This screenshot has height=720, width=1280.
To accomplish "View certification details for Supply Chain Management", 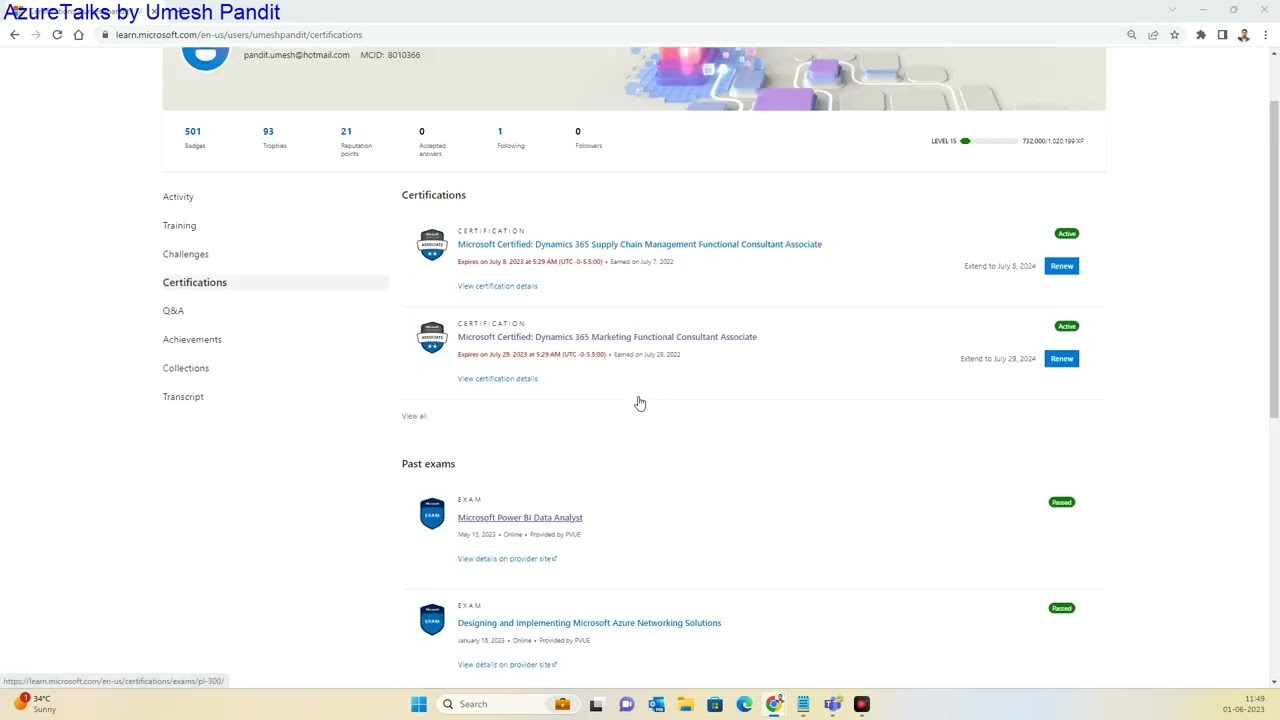I will click(497, 286).
